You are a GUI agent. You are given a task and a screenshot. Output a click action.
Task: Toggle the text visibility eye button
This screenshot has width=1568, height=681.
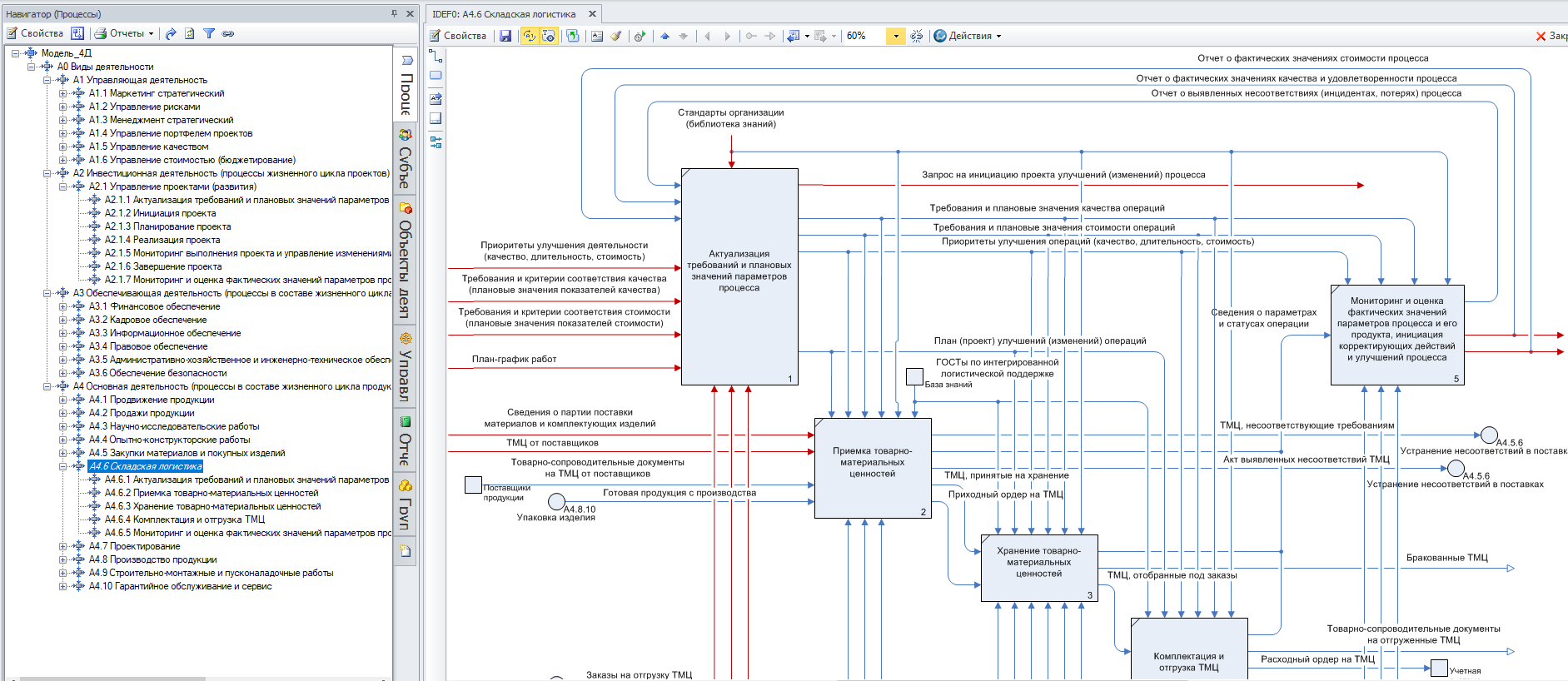click(549, 36)
